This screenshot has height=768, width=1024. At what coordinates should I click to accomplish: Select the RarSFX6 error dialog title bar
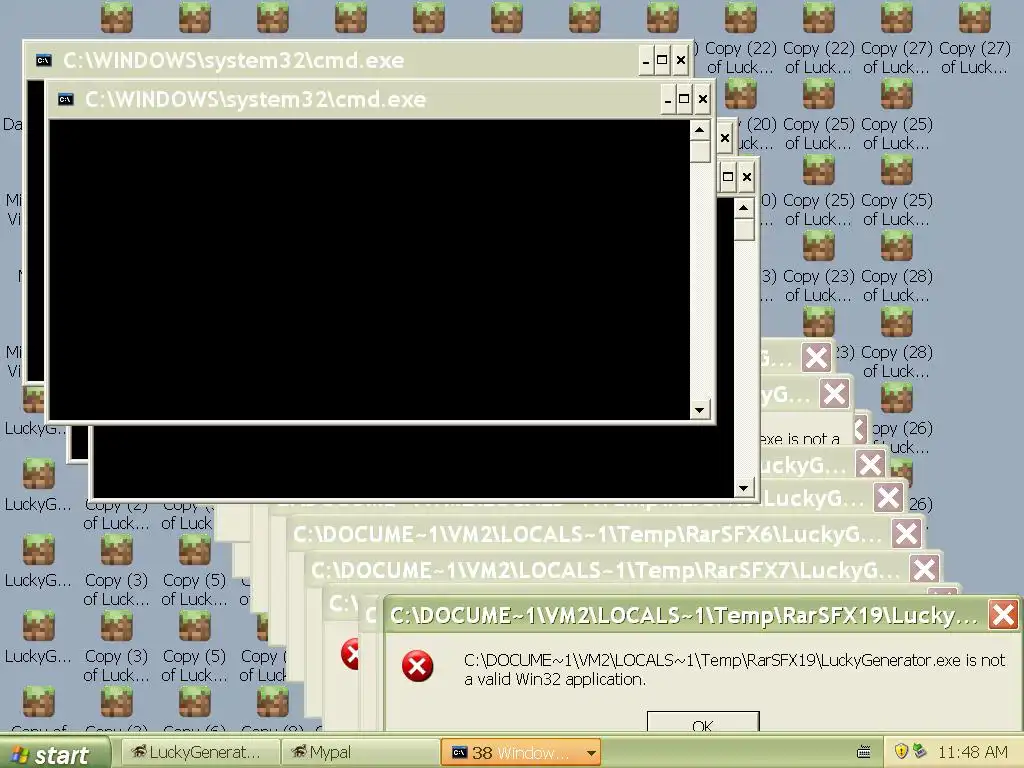pyautogui.click(x=586, y=534)
